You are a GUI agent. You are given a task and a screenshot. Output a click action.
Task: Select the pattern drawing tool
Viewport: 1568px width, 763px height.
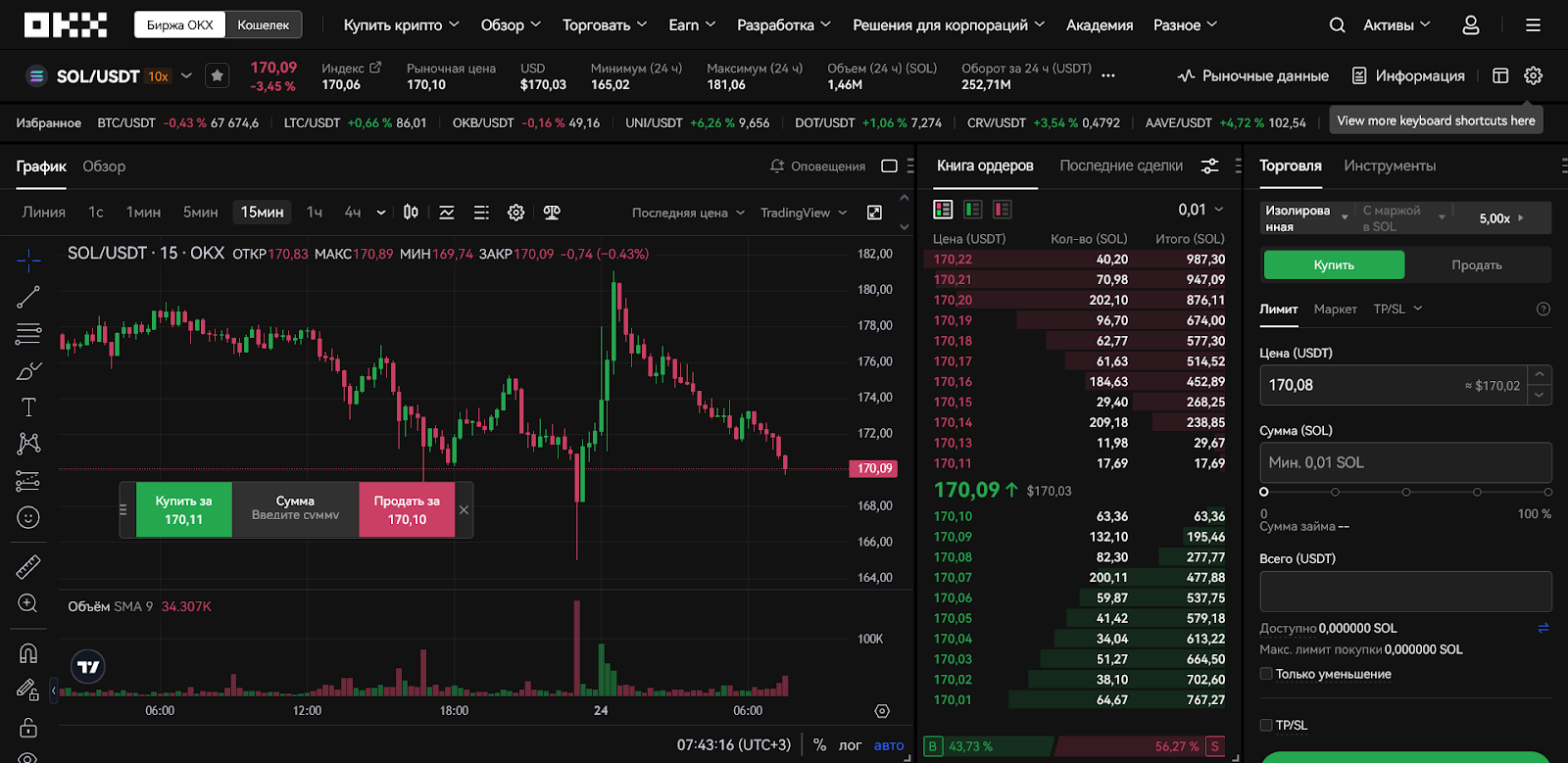[x=28, y=444]
